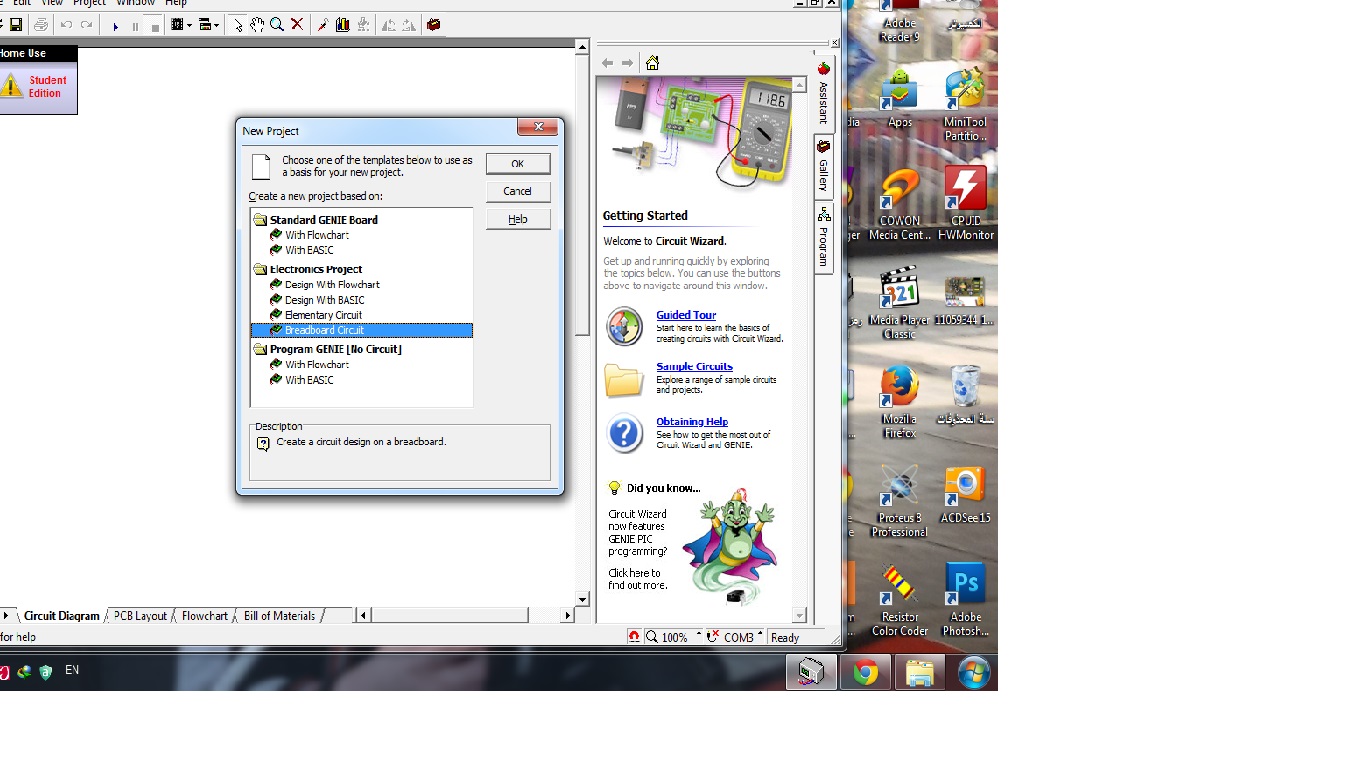
Task: Select With Flowchart under Standard GENIE Board
Action: (310, 235)
